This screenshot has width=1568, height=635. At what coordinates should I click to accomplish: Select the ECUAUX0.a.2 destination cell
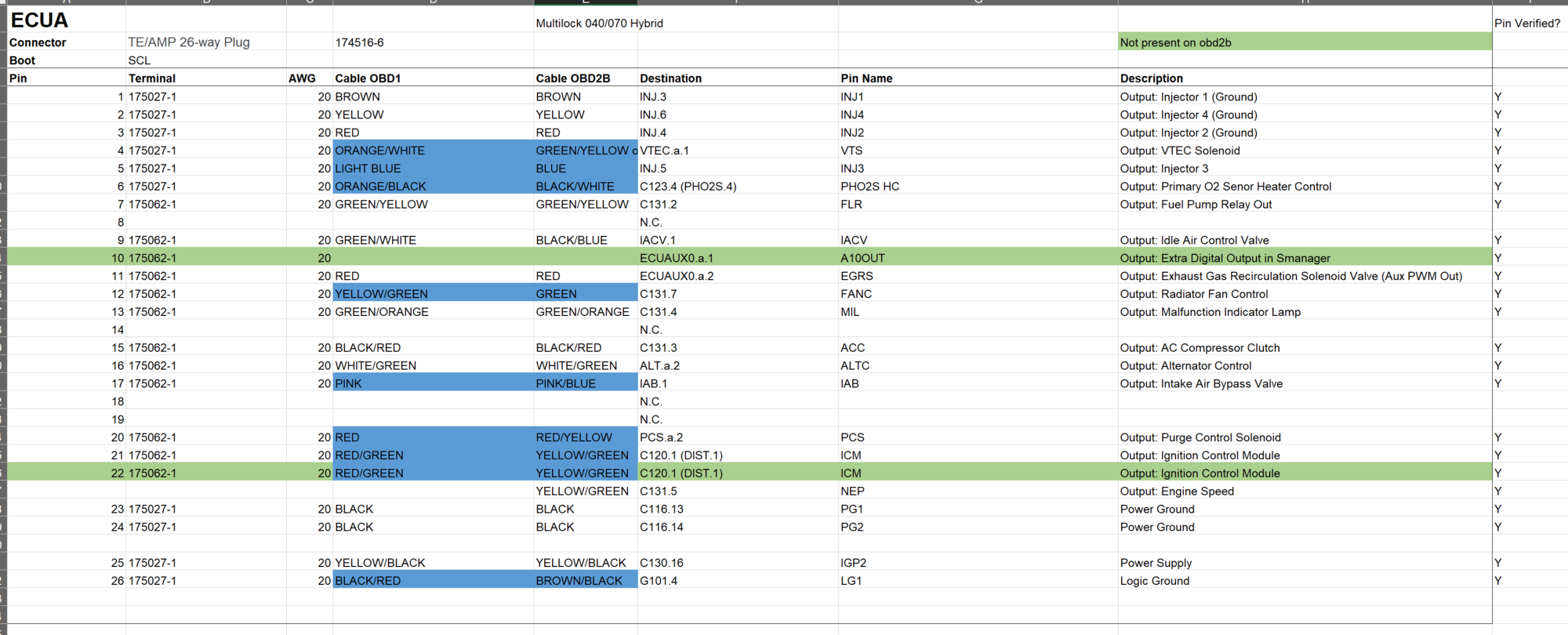tap(677, 276)
